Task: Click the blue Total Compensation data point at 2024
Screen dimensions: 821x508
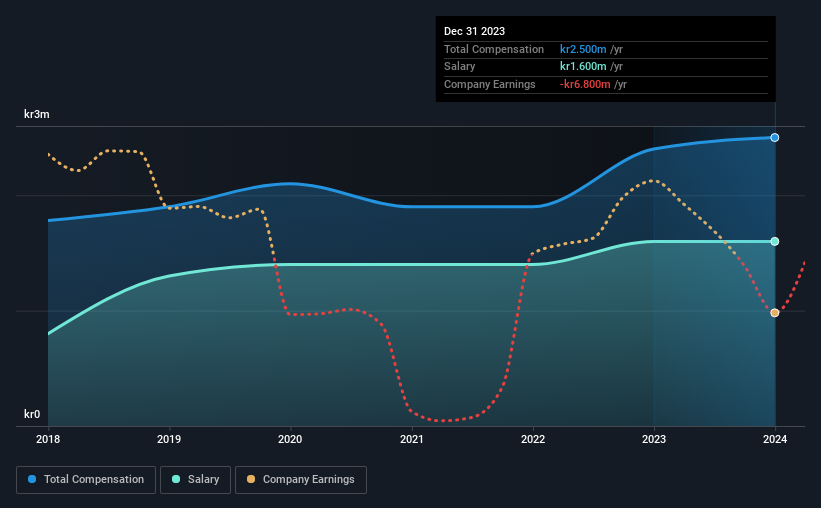Action: click(x=774, y=138)
